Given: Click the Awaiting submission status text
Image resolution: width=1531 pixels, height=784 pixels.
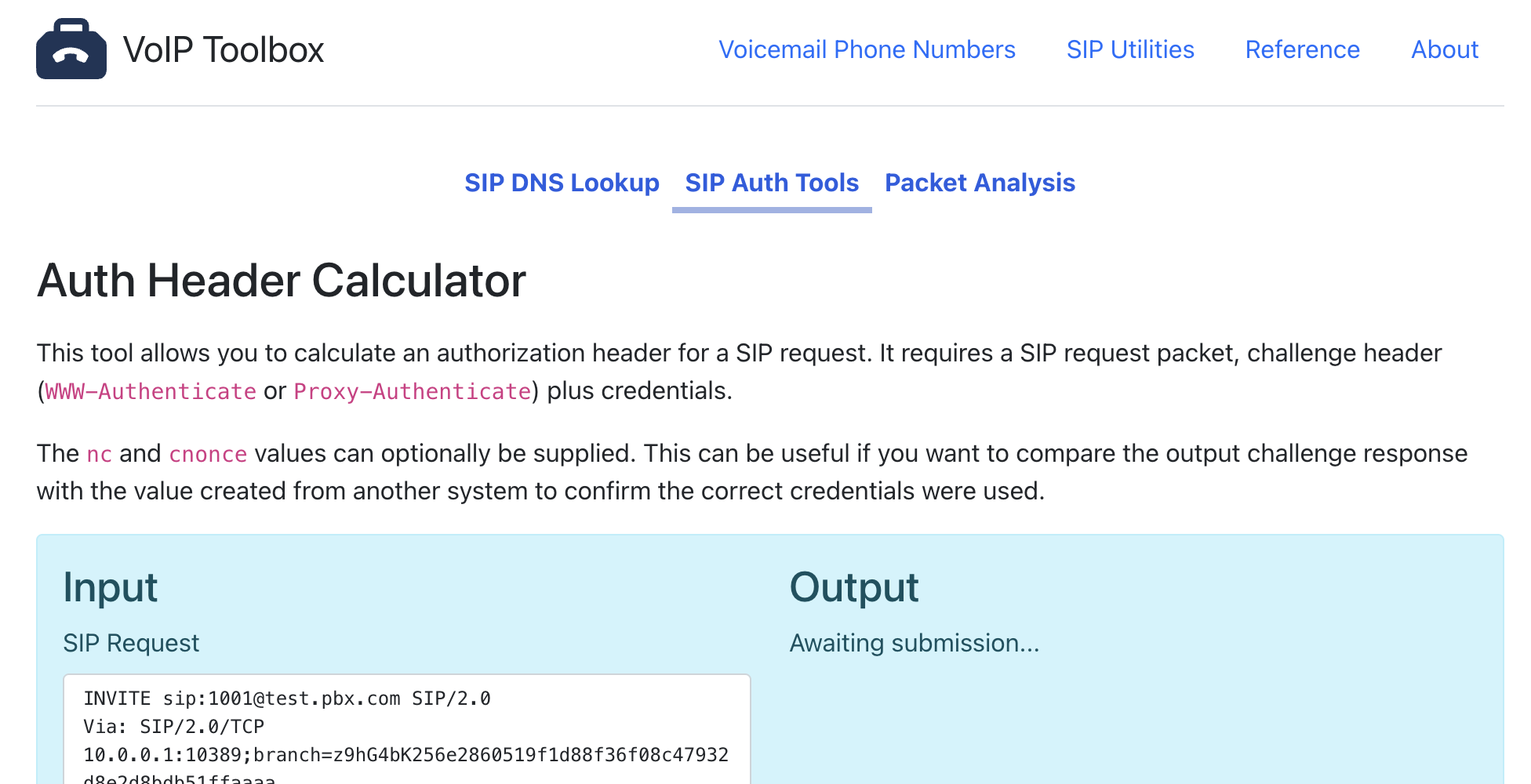Looking at the screenshot, I should [914, 643].
